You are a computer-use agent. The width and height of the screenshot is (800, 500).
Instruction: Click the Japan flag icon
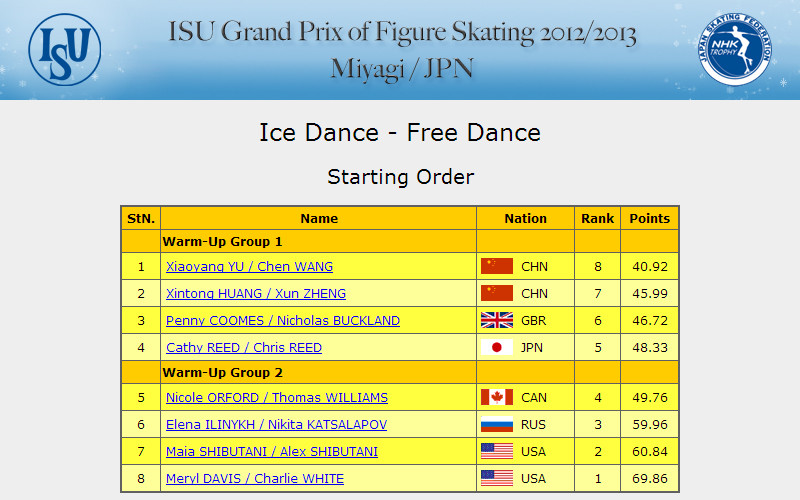497,347
